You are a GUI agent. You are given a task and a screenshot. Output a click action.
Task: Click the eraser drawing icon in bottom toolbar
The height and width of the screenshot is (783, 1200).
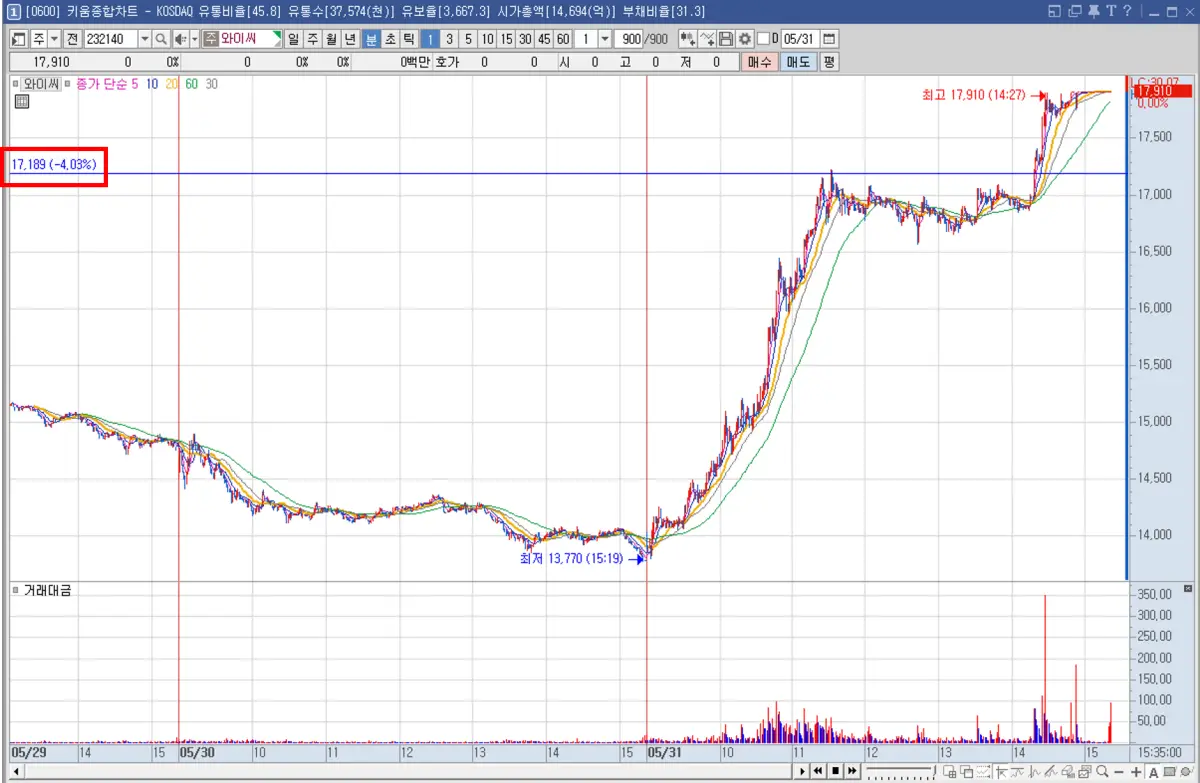(1069, 772)
